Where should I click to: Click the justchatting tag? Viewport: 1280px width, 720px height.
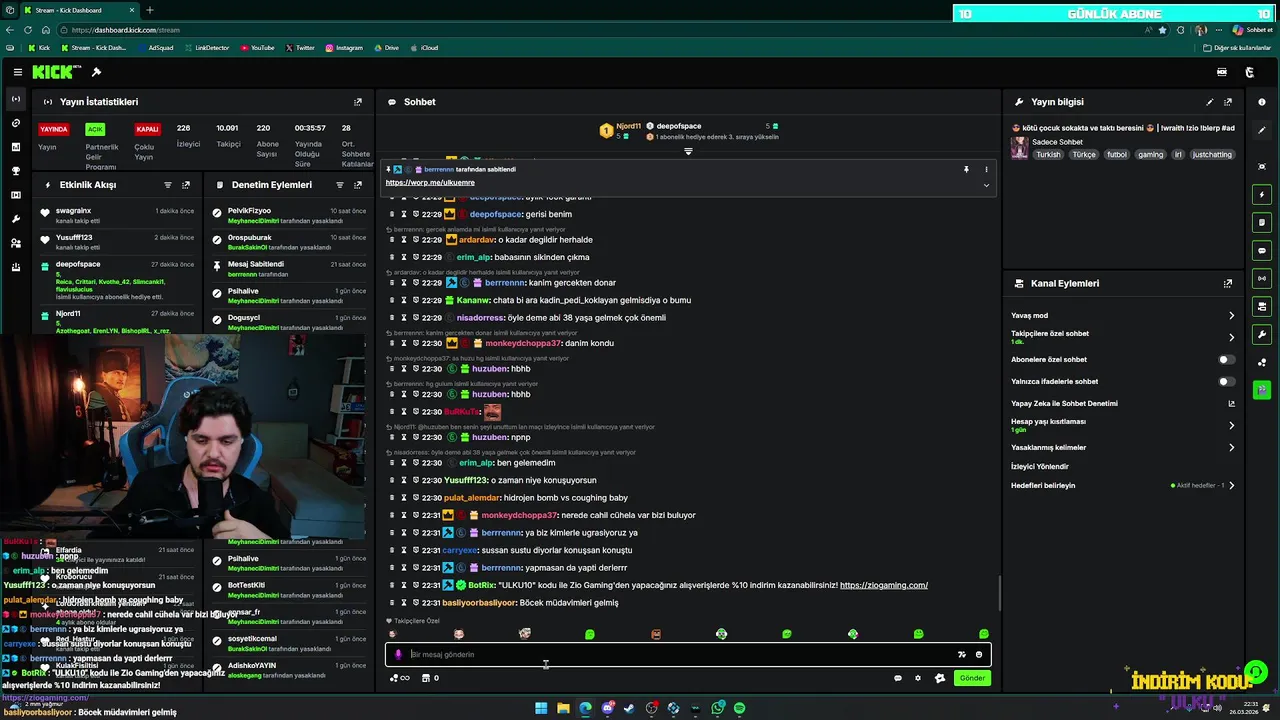[1213, 155]
